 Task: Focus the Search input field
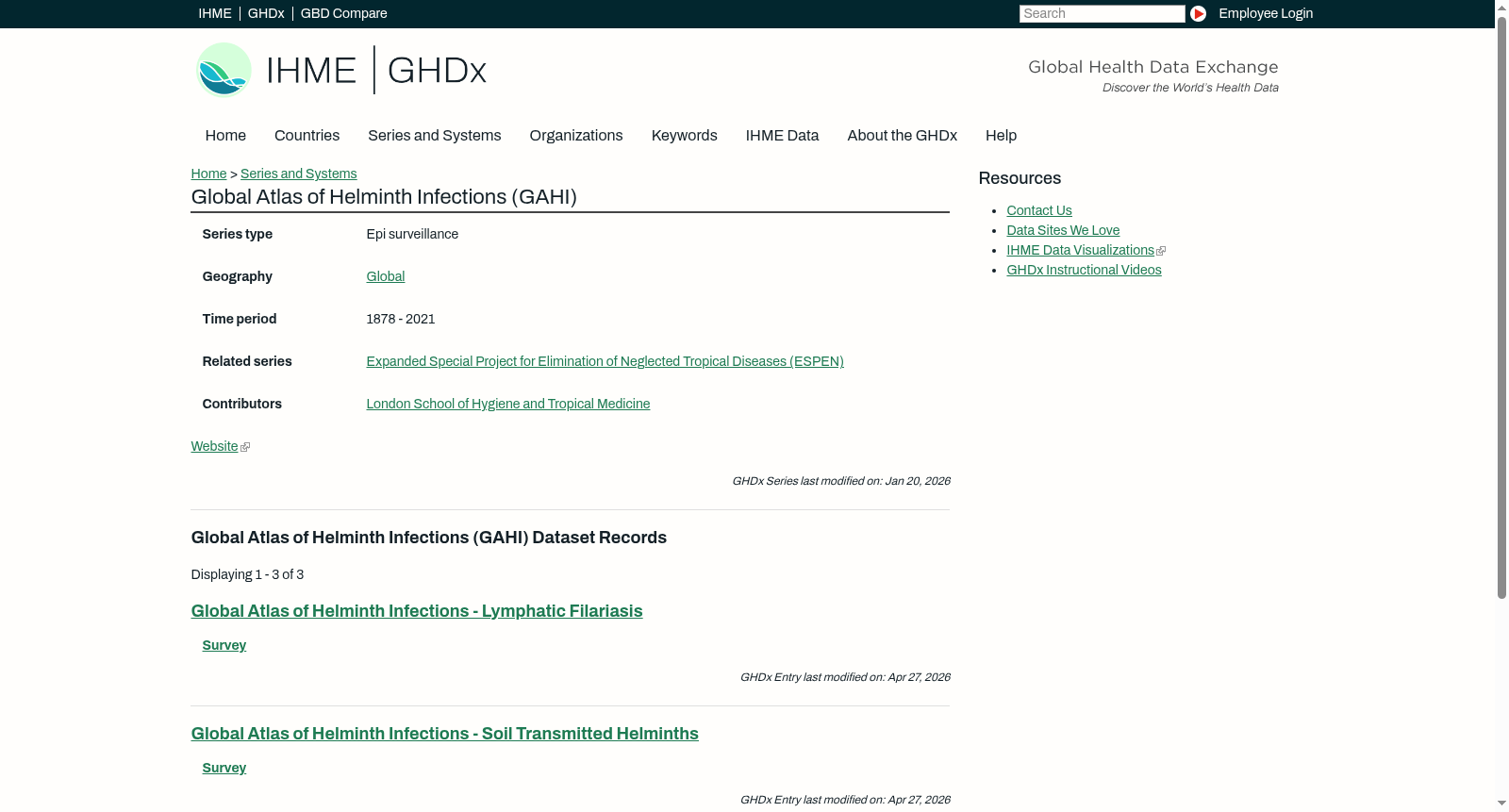click(1102, 13)
